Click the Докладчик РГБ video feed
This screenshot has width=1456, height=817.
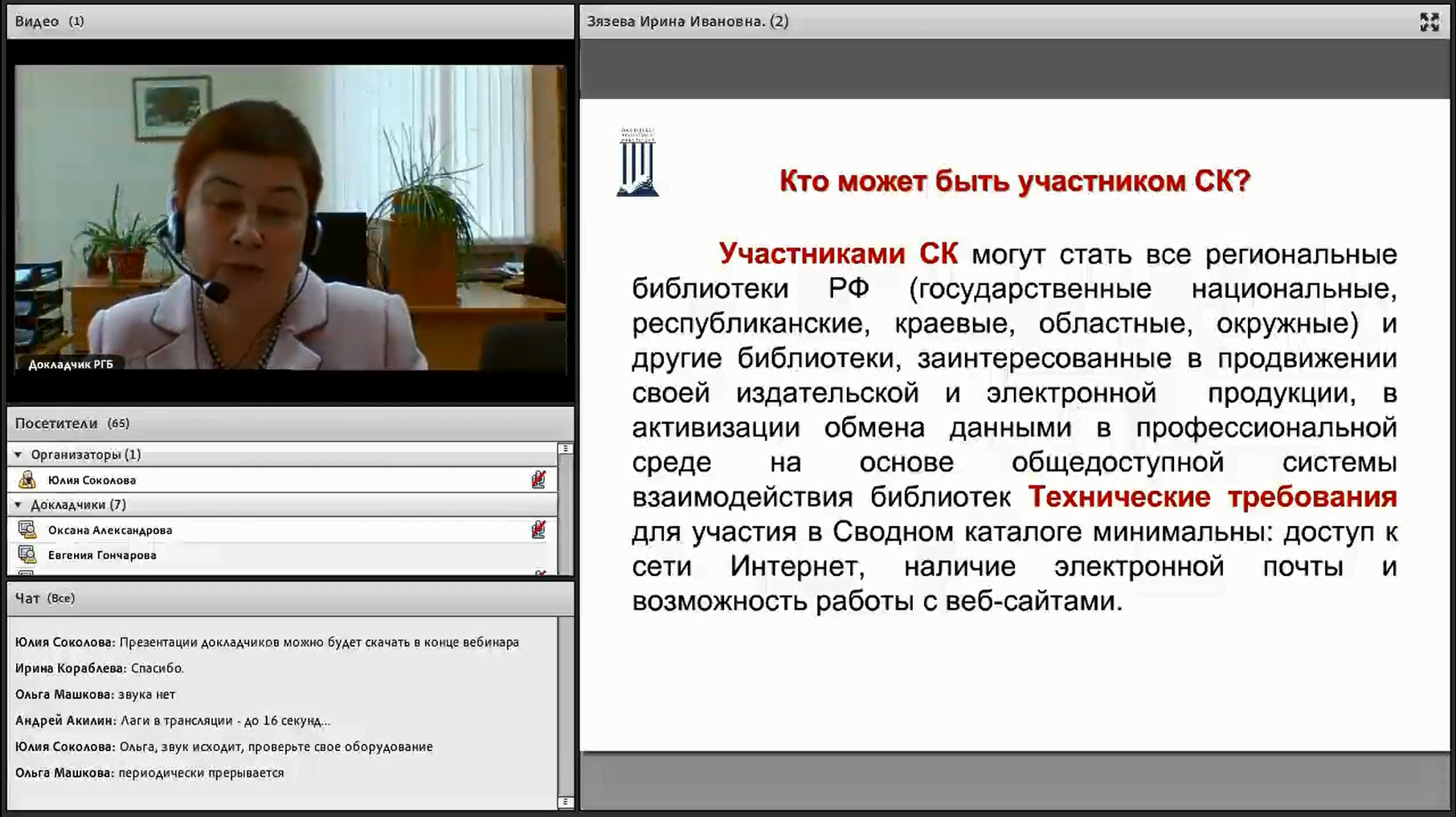pyautogui.click(x=290, y=217)
